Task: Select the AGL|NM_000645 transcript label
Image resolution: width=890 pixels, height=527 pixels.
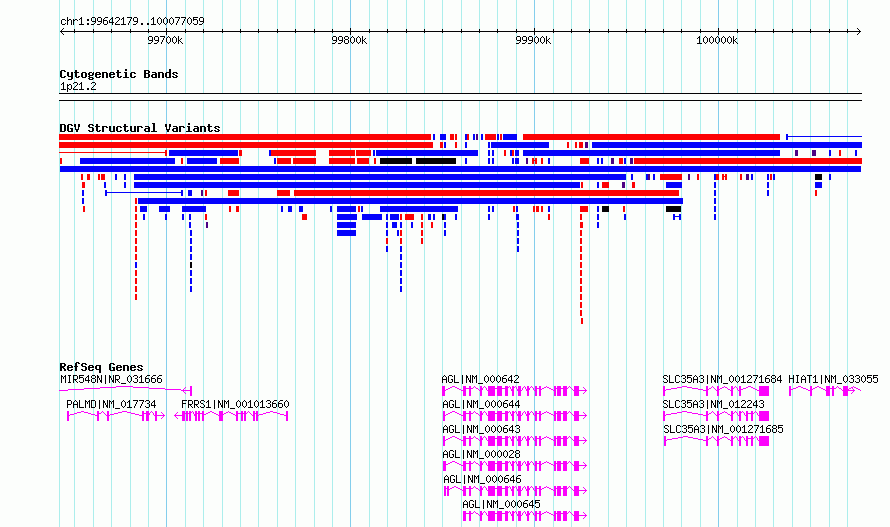Action: coord(501,504)
